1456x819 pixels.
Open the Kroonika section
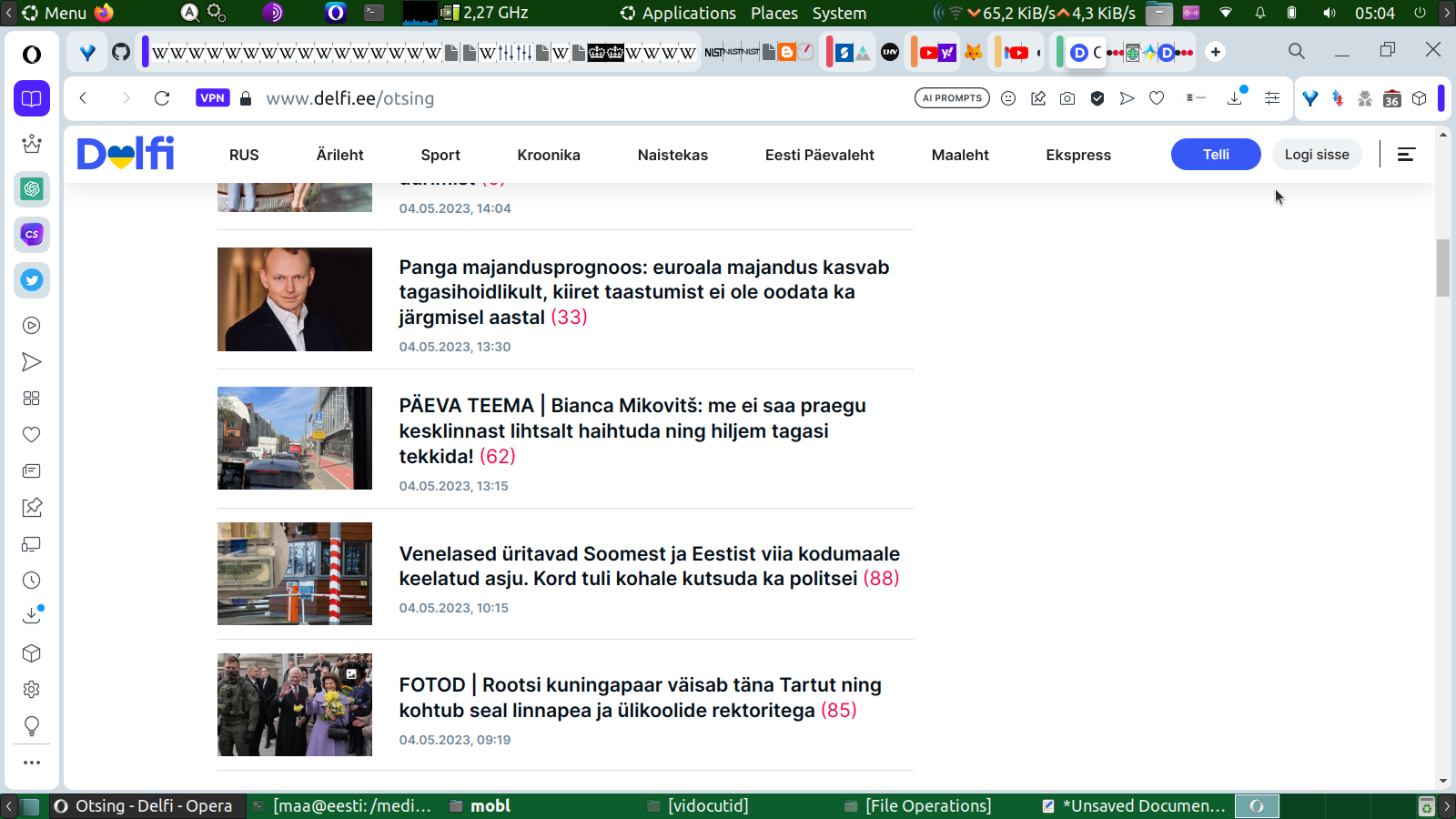(x=549, y=155)
